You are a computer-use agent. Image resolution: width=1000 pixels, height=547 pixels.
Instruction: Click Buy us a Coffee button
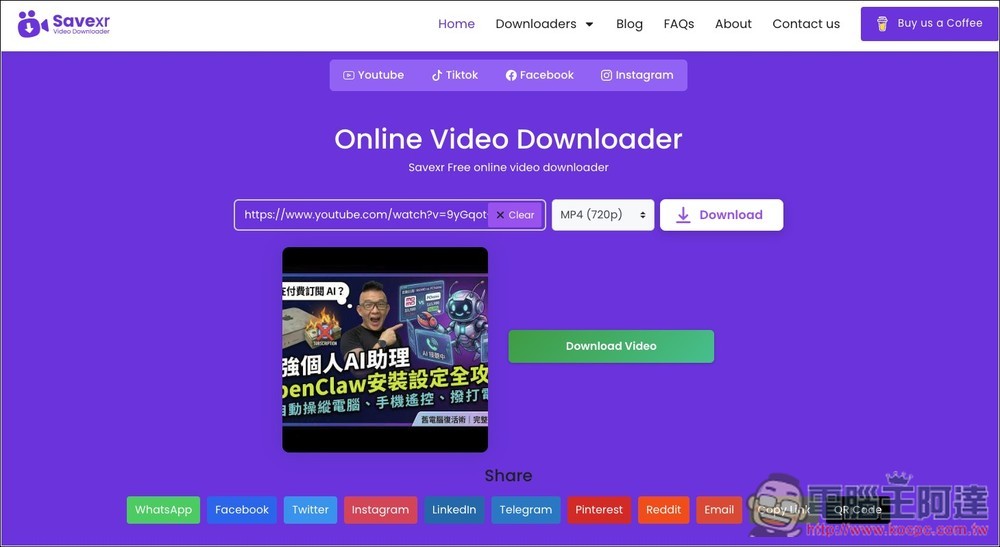coord(930,24)
